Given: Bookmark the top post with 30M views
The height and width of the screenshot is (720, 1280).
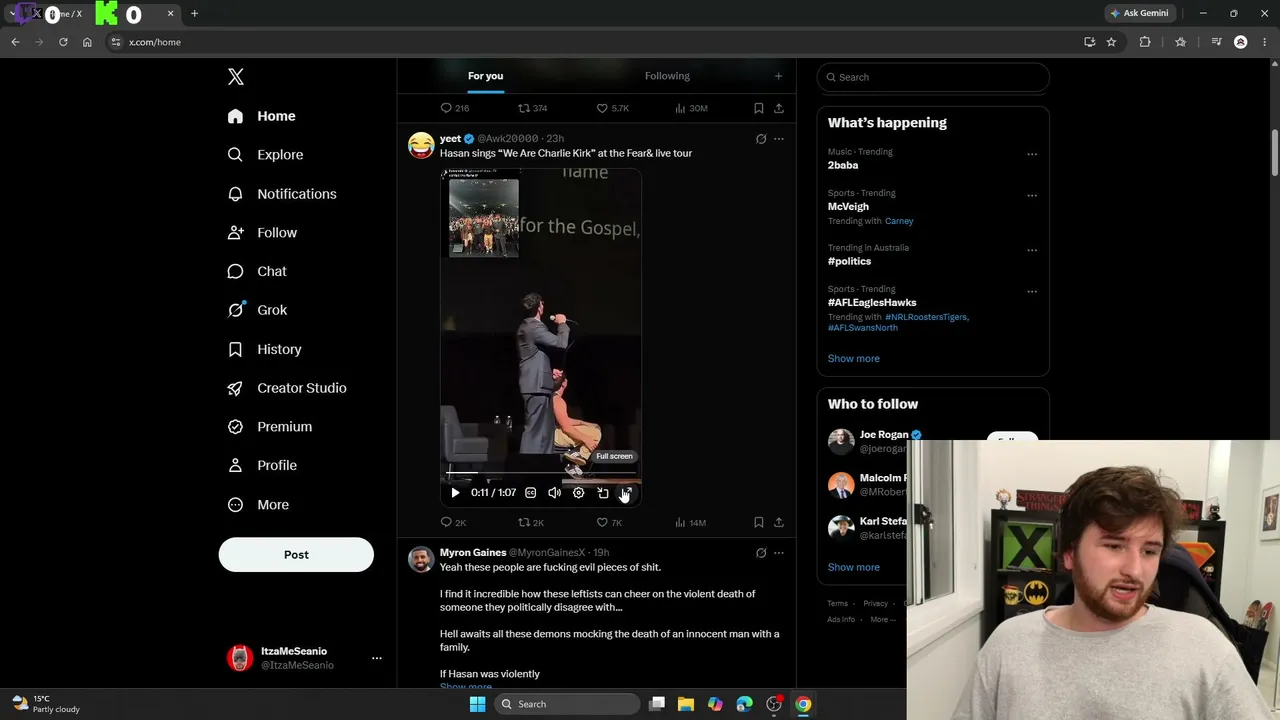Looking at the screenshot, I should [x=759, y=108].
